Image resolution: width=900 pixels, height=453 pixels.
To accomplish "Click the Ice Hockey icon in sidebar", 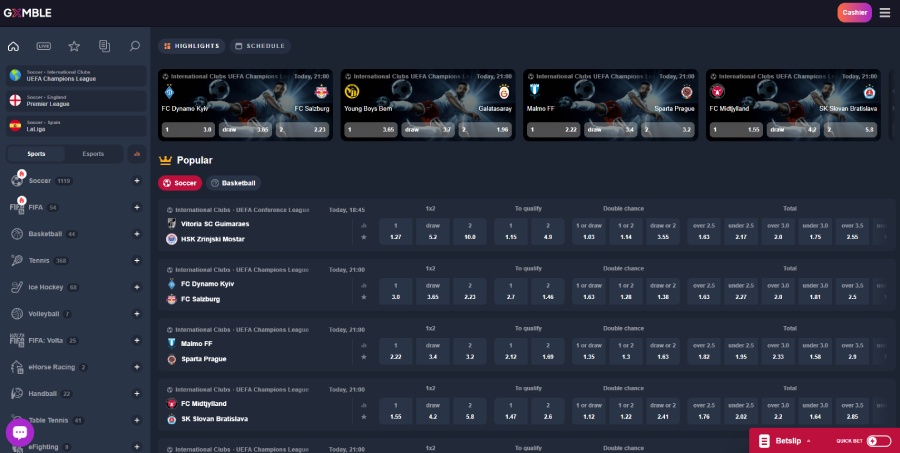I will click(x=17, y=287).
